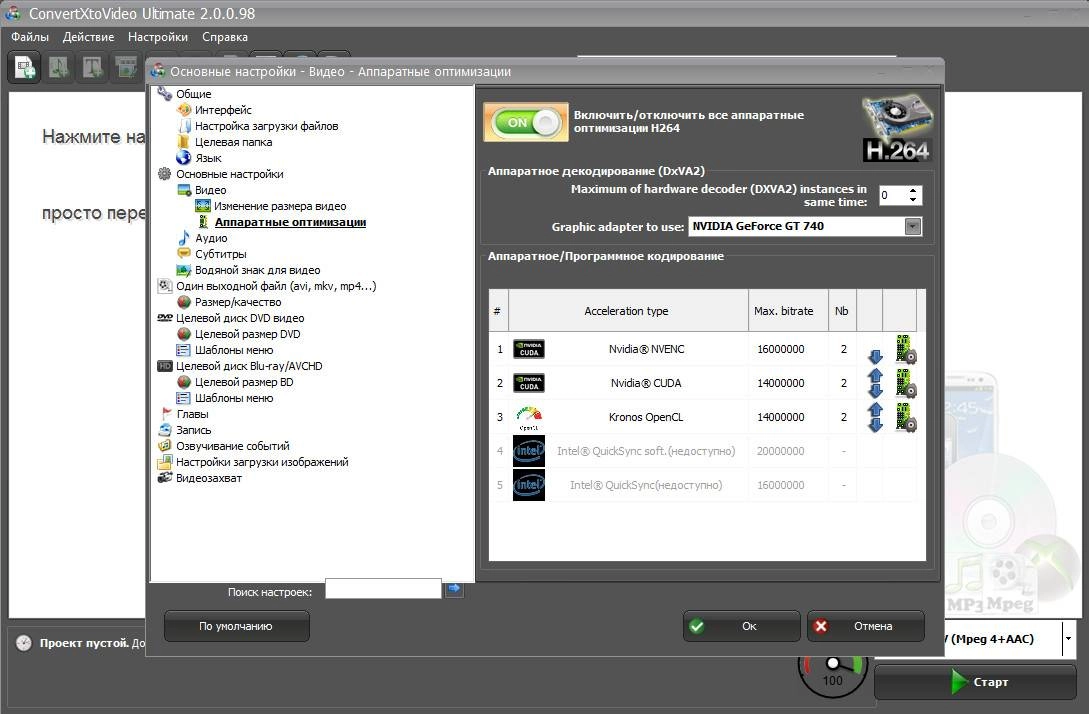Select Целевой диск DVD видео item
1089x714 pixels.
pyautogui.click(x=240, y=317)
